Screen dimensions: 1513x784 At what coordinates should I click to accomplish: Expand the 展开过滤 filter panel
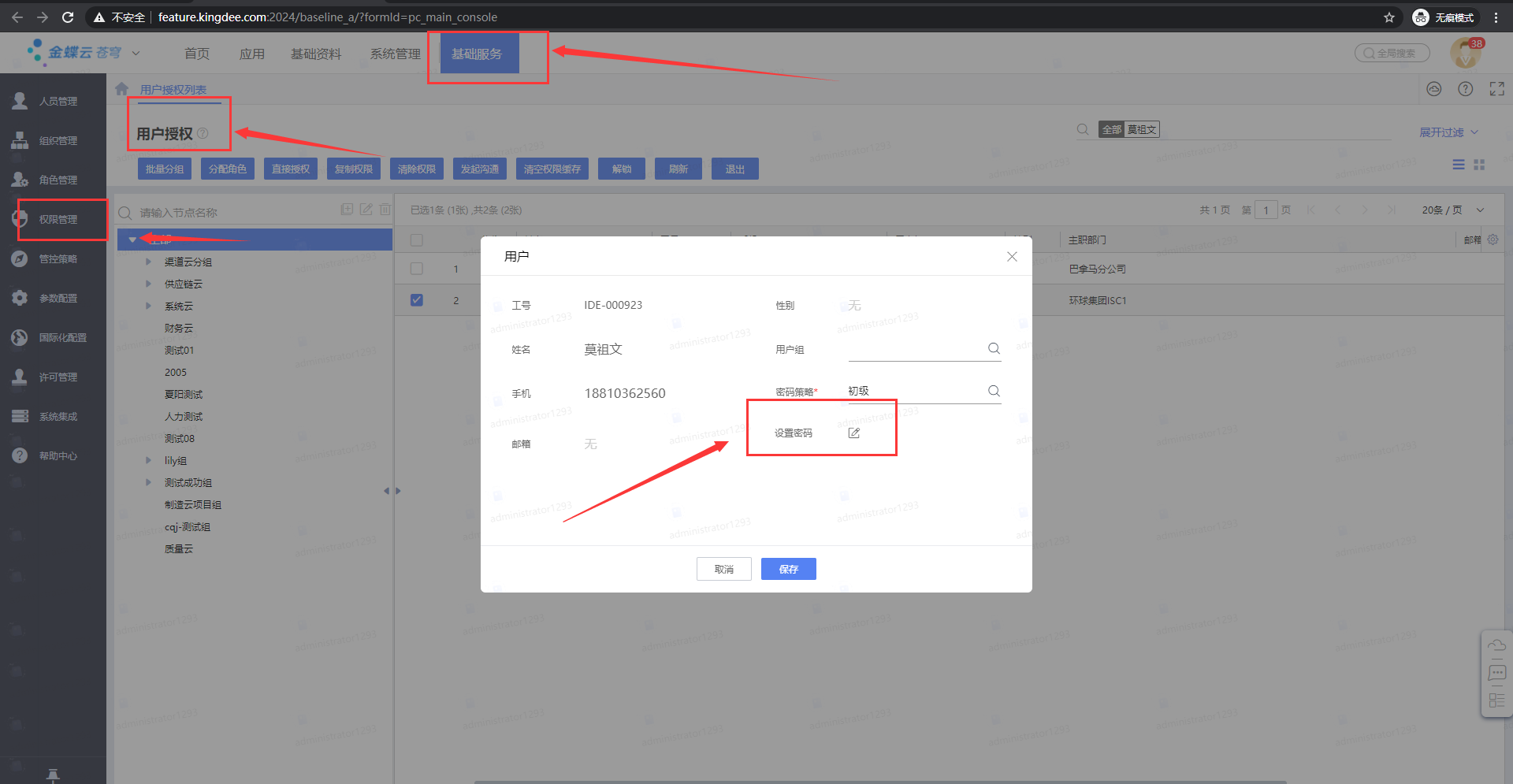coord(1448,132)
